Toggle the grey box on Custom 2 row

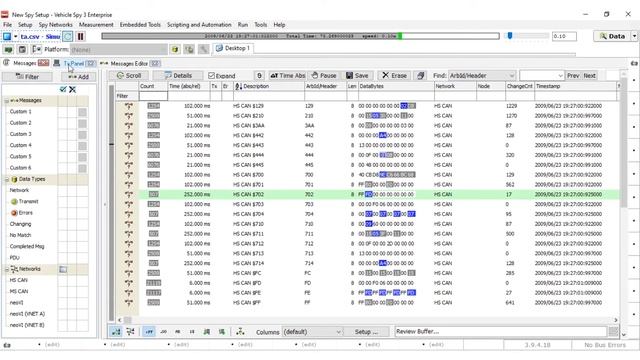coord(82,123)
